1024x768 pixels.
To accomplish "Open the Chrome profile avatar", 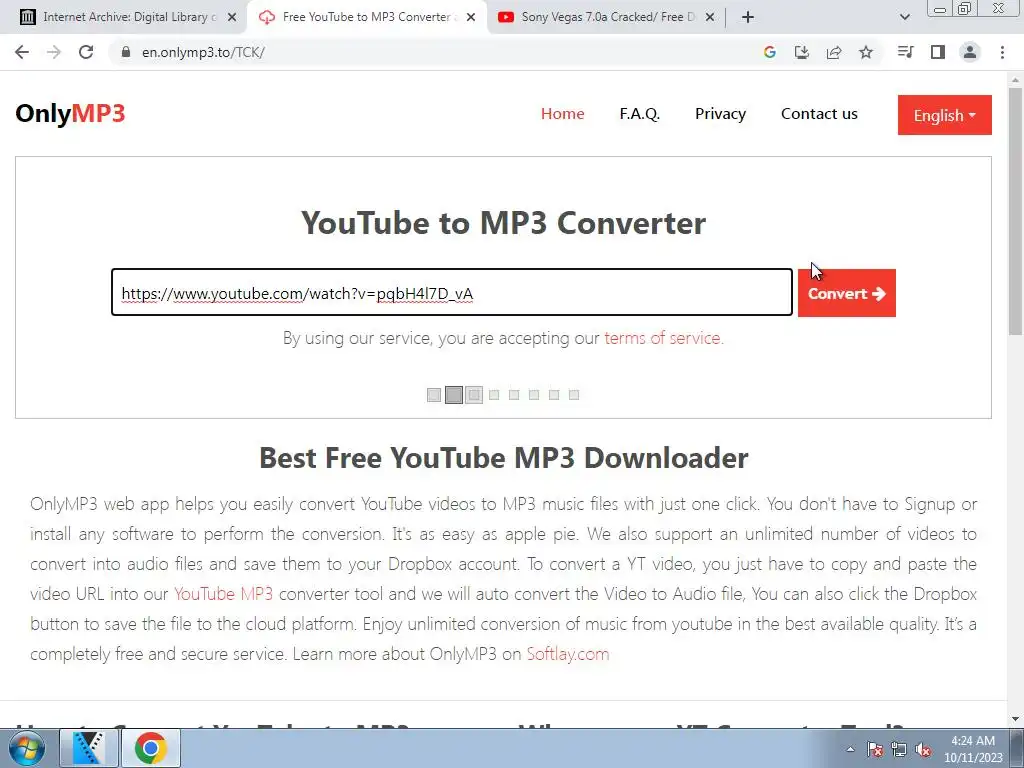I will click(x=970, y=52).
